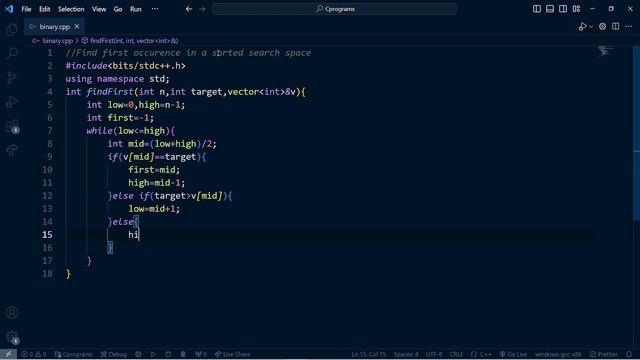Open notifications bell in status bar
This screenshot has height=360, width=640.
(x=629, y=354)
